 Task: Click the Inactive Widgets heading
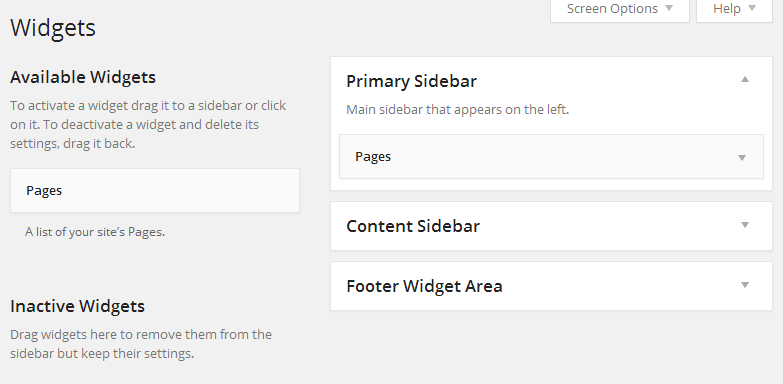(77, 306)
